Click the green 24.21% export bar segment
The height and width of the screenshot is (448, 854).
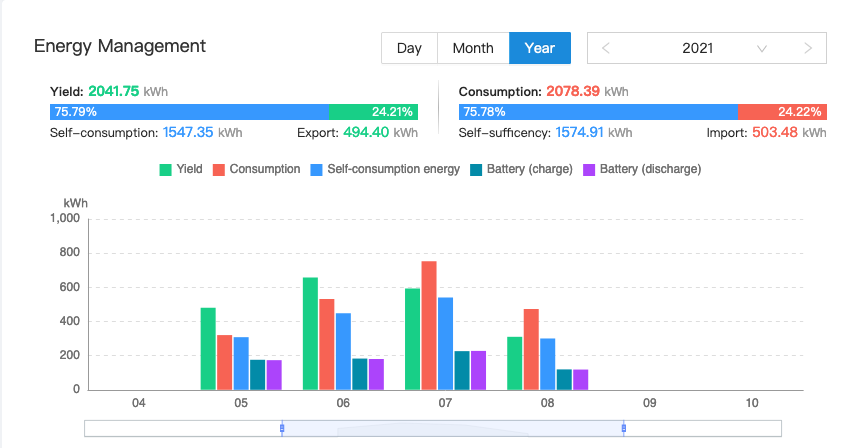pos(373,112)
